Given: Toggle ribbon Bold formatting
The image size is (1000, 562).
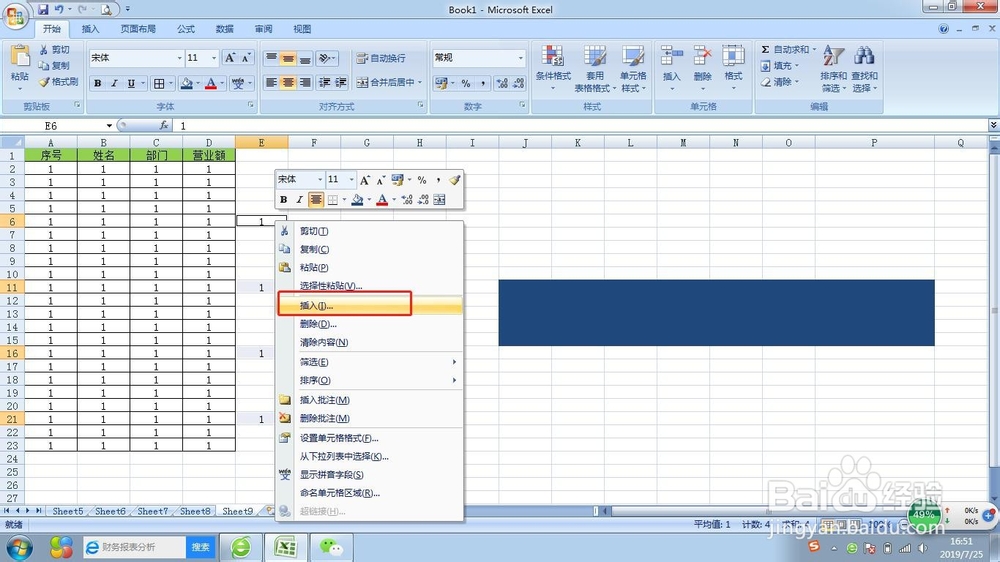Looking at the screenshot, I should point(98,83).
